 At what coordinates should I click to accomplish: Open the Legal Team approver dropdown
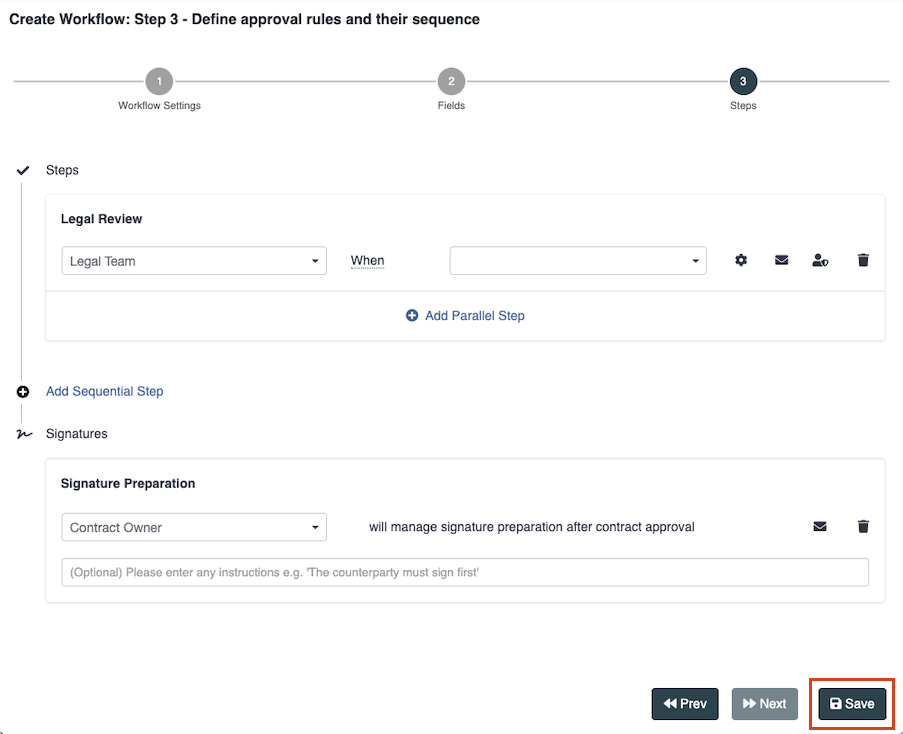[x=194, y=261]
